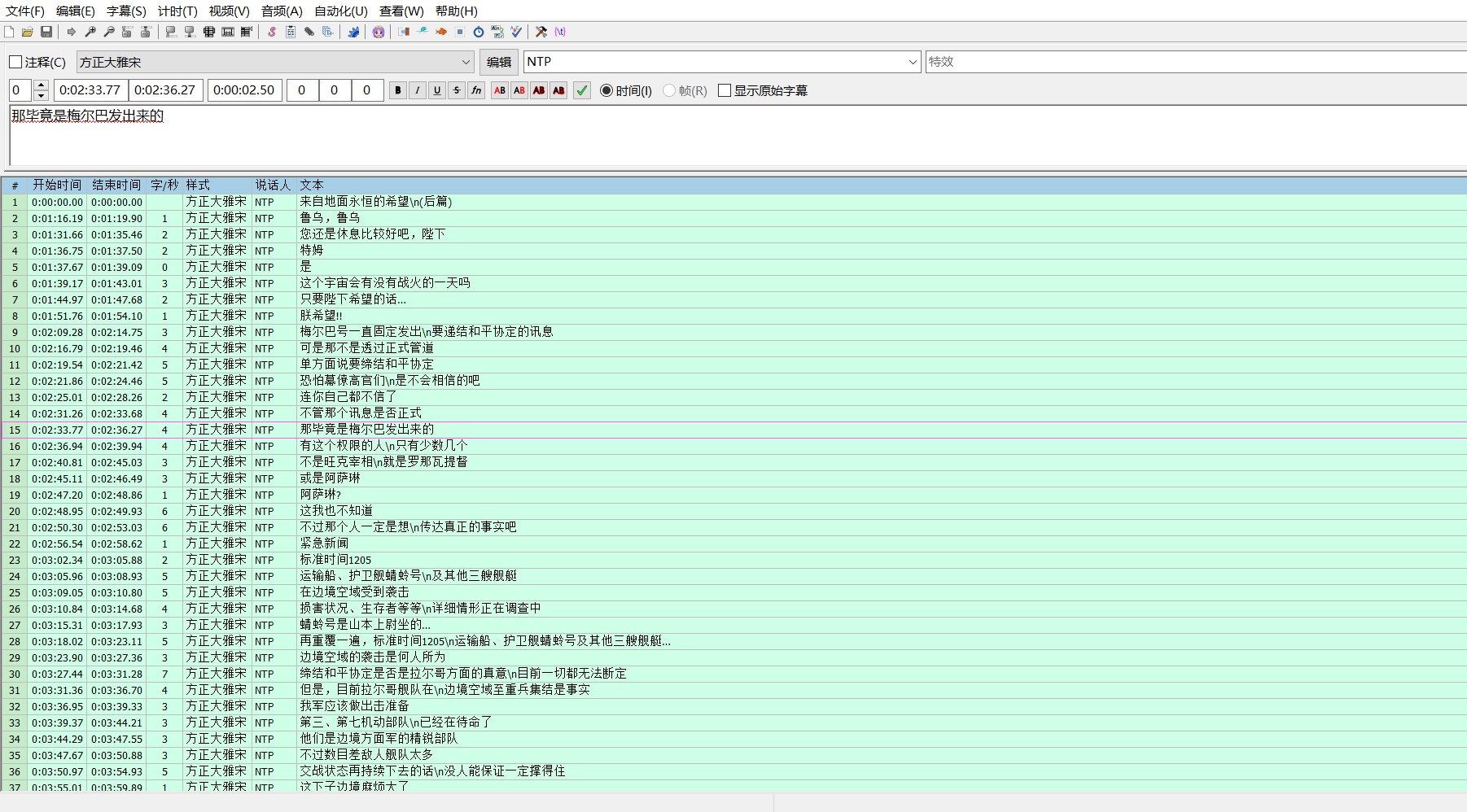Create a new subtitles file
Viewport: 1467px width, 812px height.
pyautogui.click(x=9, y=32)
